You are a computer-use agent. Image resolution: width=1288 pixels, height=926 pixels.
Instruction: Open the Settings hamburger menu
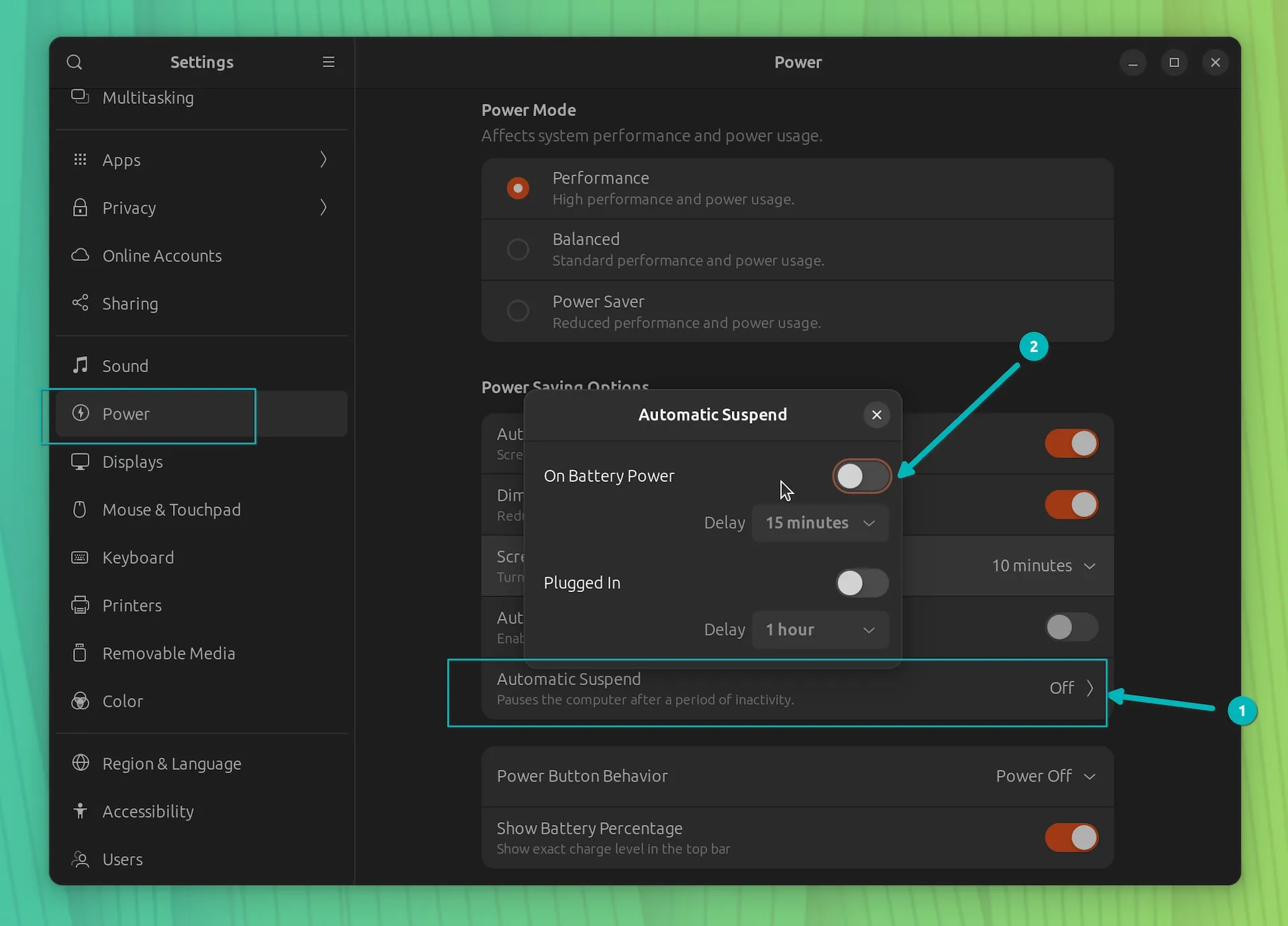click(329, 62)
